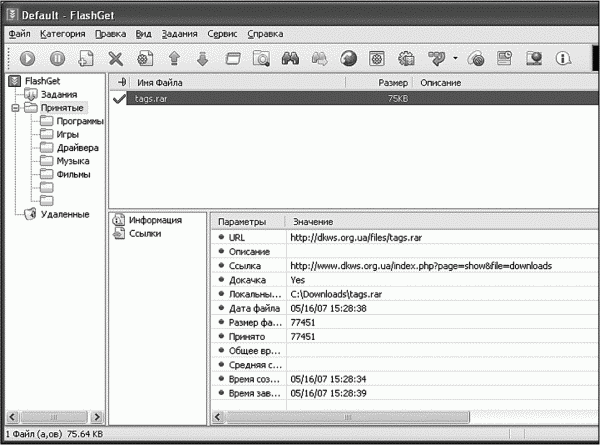This screenshot has height=445, width=600.
Task: Click tree panel scrollbar right arrow
Action: coord(97,417)
